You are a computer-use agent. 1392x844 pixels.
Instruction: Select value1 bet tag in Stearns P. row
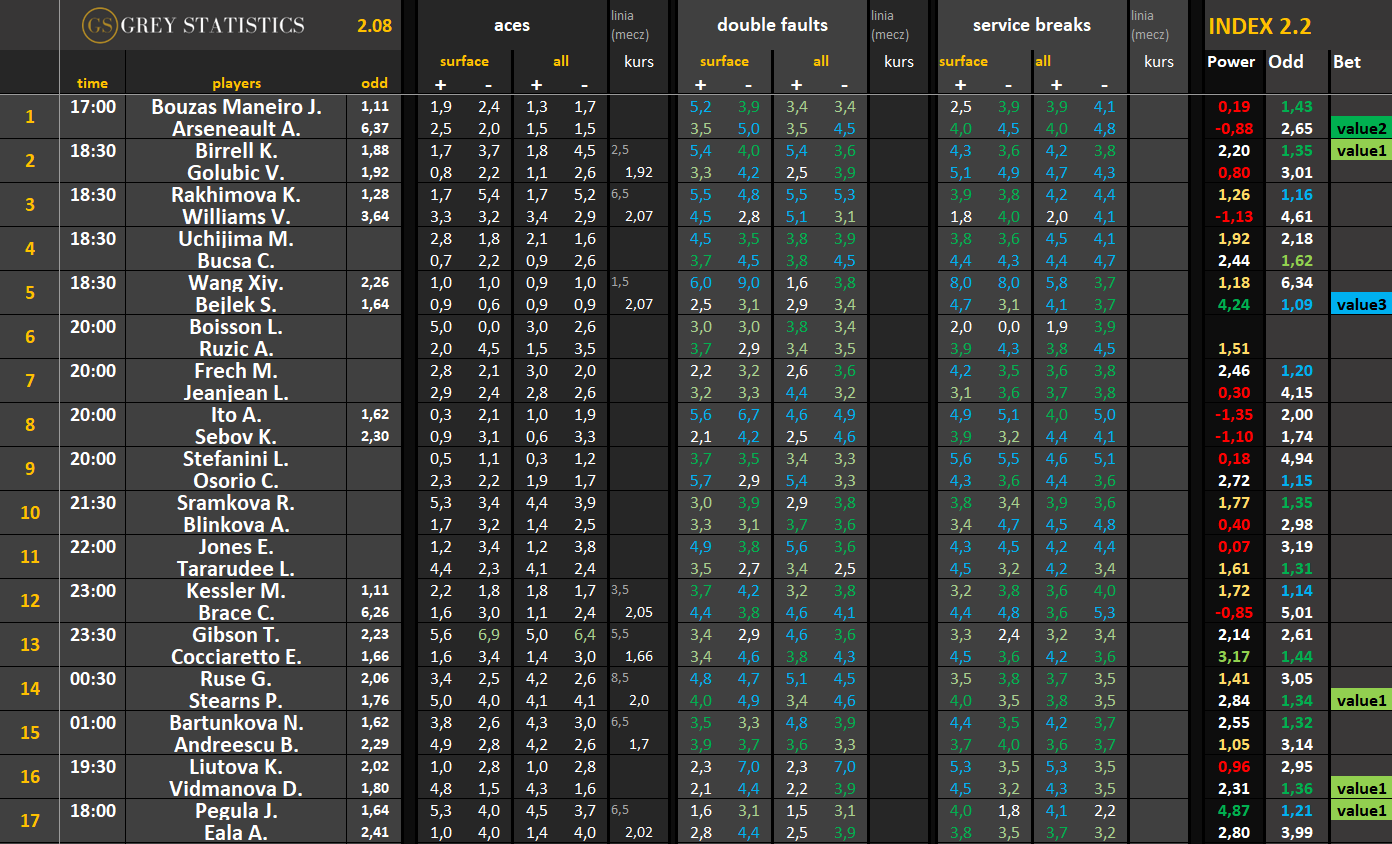[x=1360, y=700]
